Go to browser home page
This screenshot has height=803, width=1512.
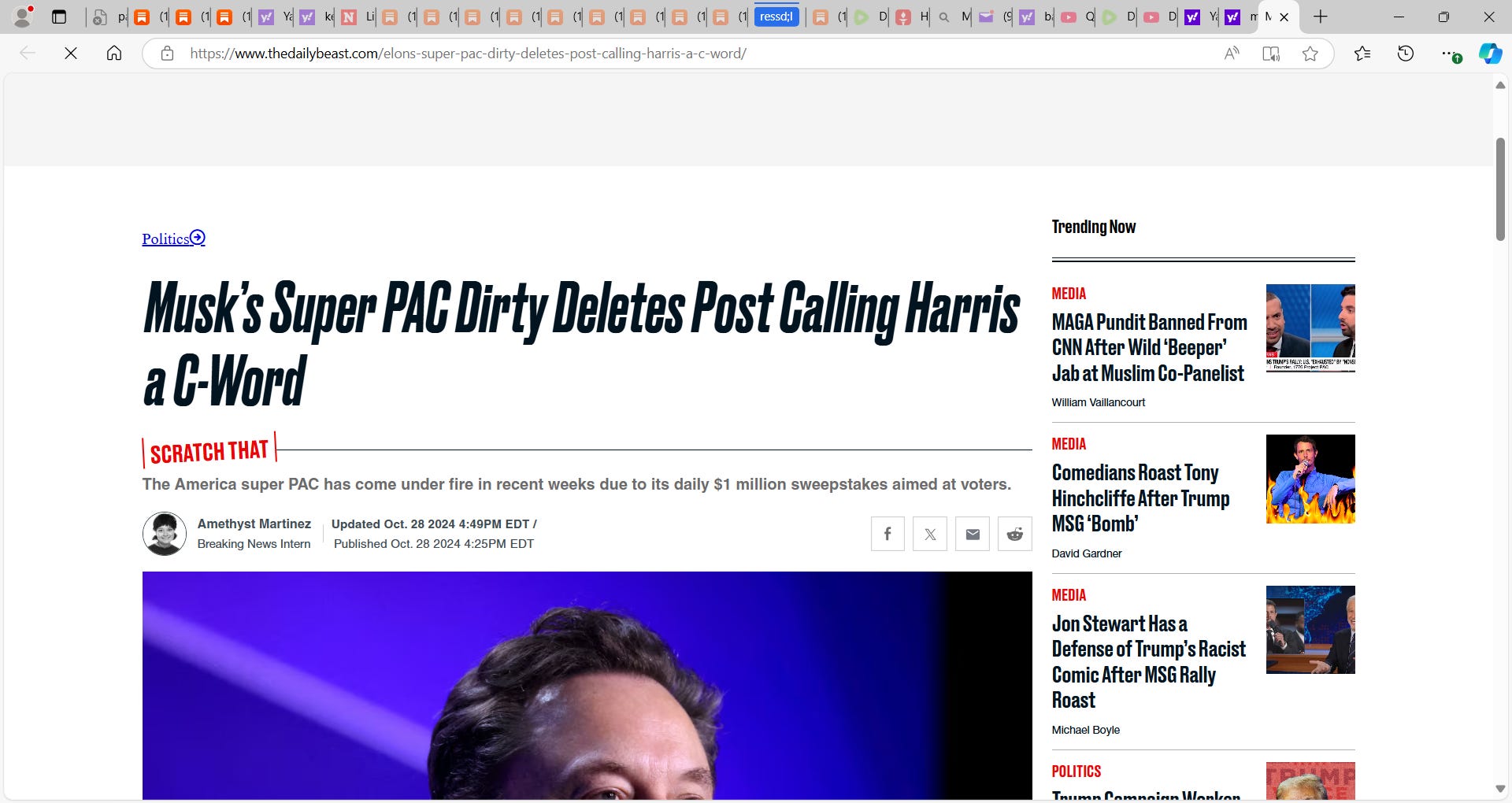114,54
